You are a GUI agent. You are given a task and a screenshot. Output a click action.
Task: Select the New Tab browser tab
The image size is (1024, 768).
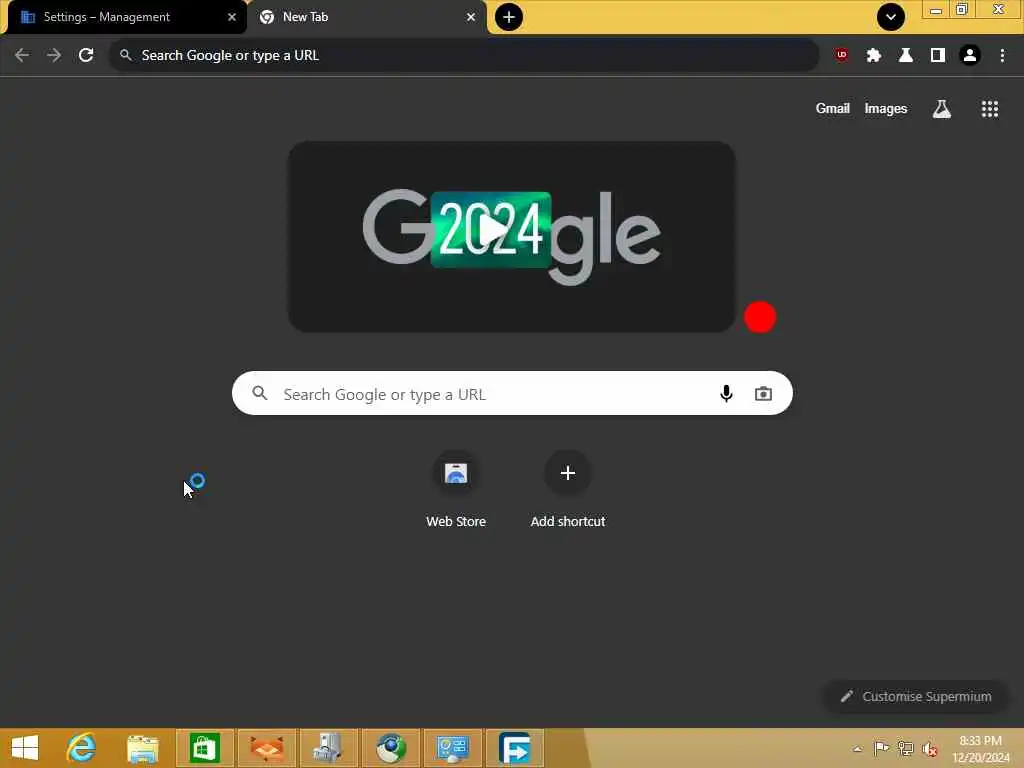point(367,18)
